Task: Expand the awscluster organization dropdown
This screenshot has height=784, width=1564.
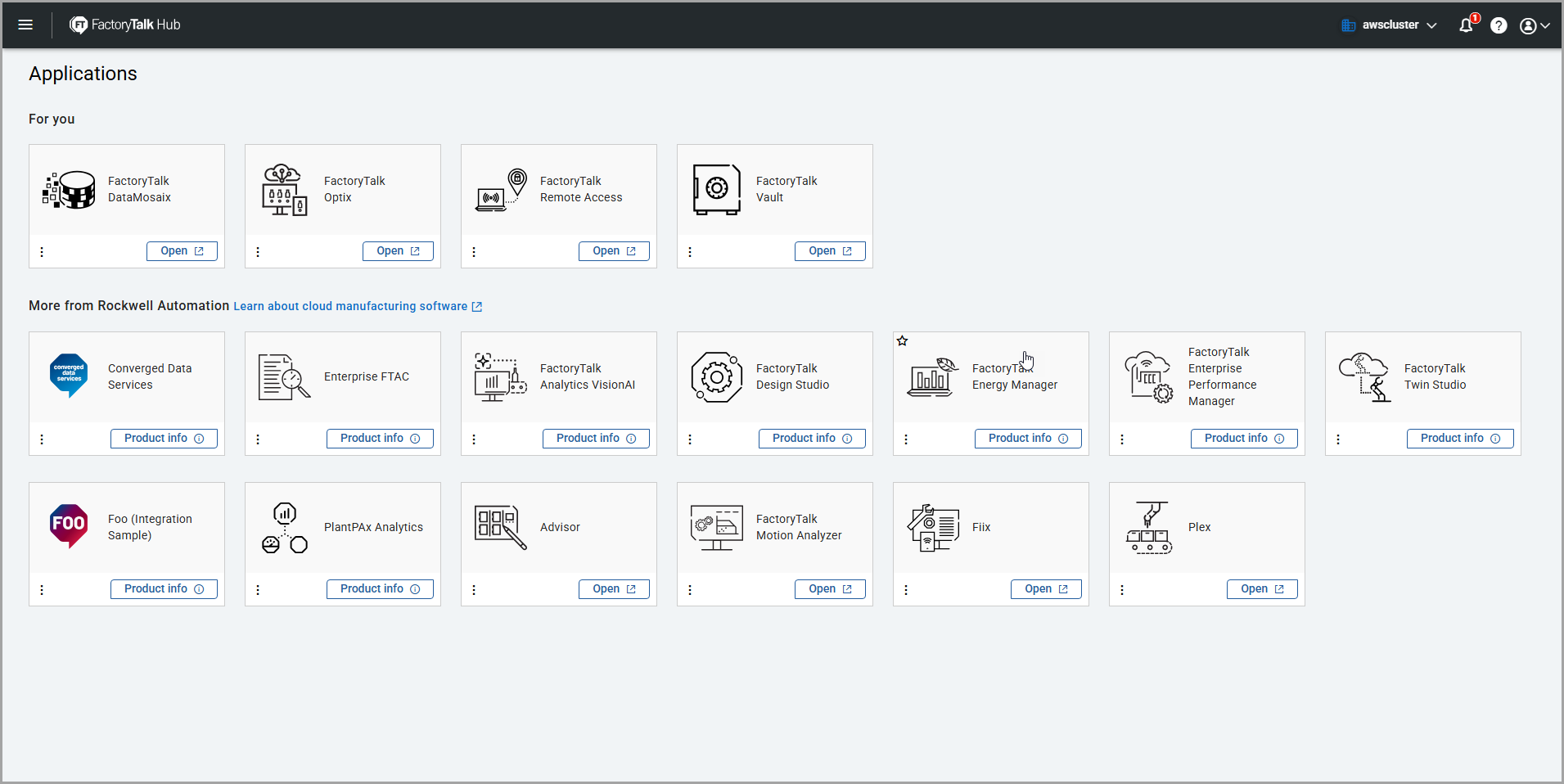Action: click(1390, 25)
